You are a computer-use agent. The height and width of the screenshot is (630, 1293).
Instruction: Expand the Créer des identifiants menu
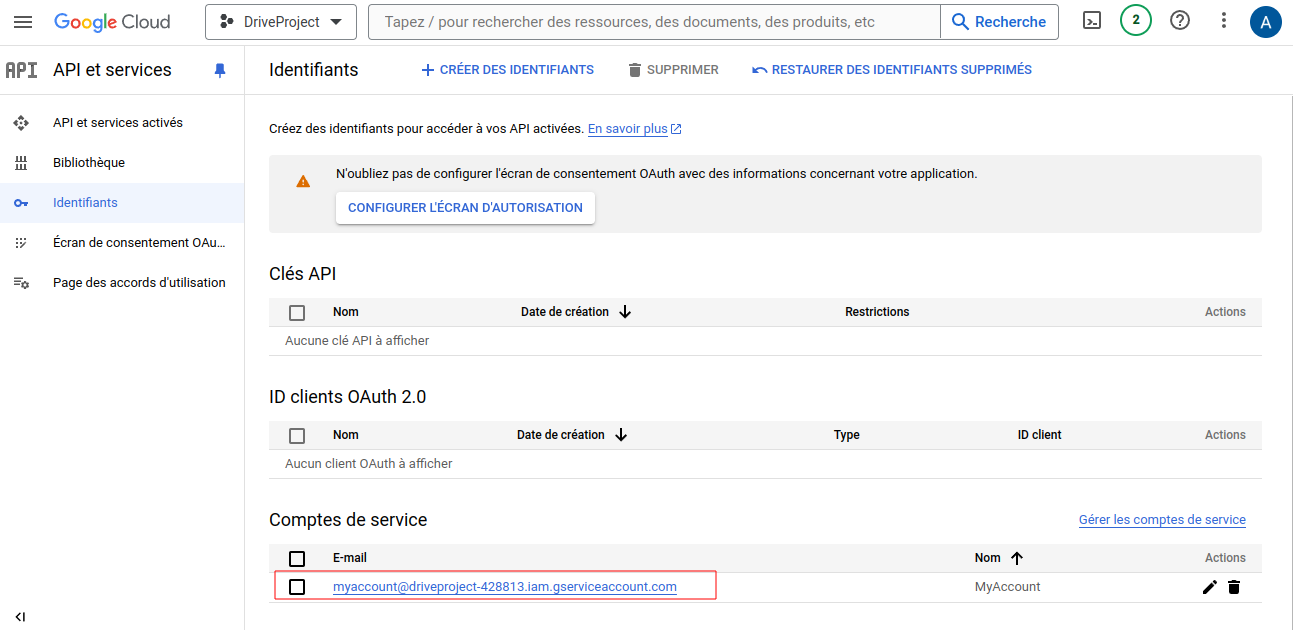pos(507,70)
